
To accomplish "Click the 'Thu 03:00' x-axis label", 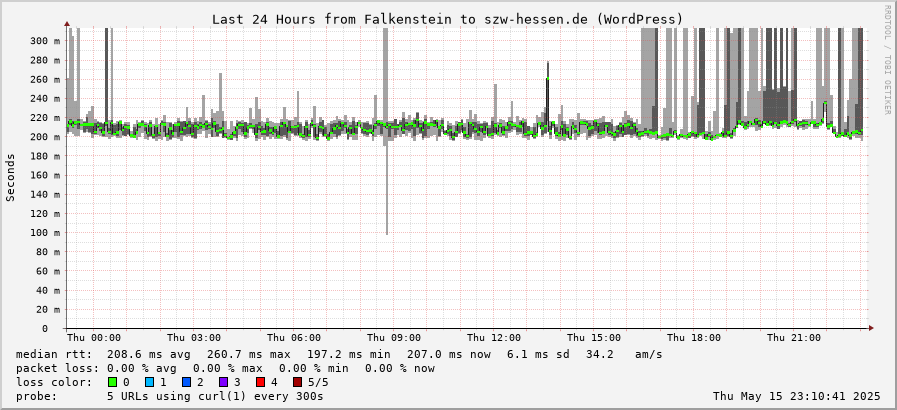I will click(x=194, y=338).
